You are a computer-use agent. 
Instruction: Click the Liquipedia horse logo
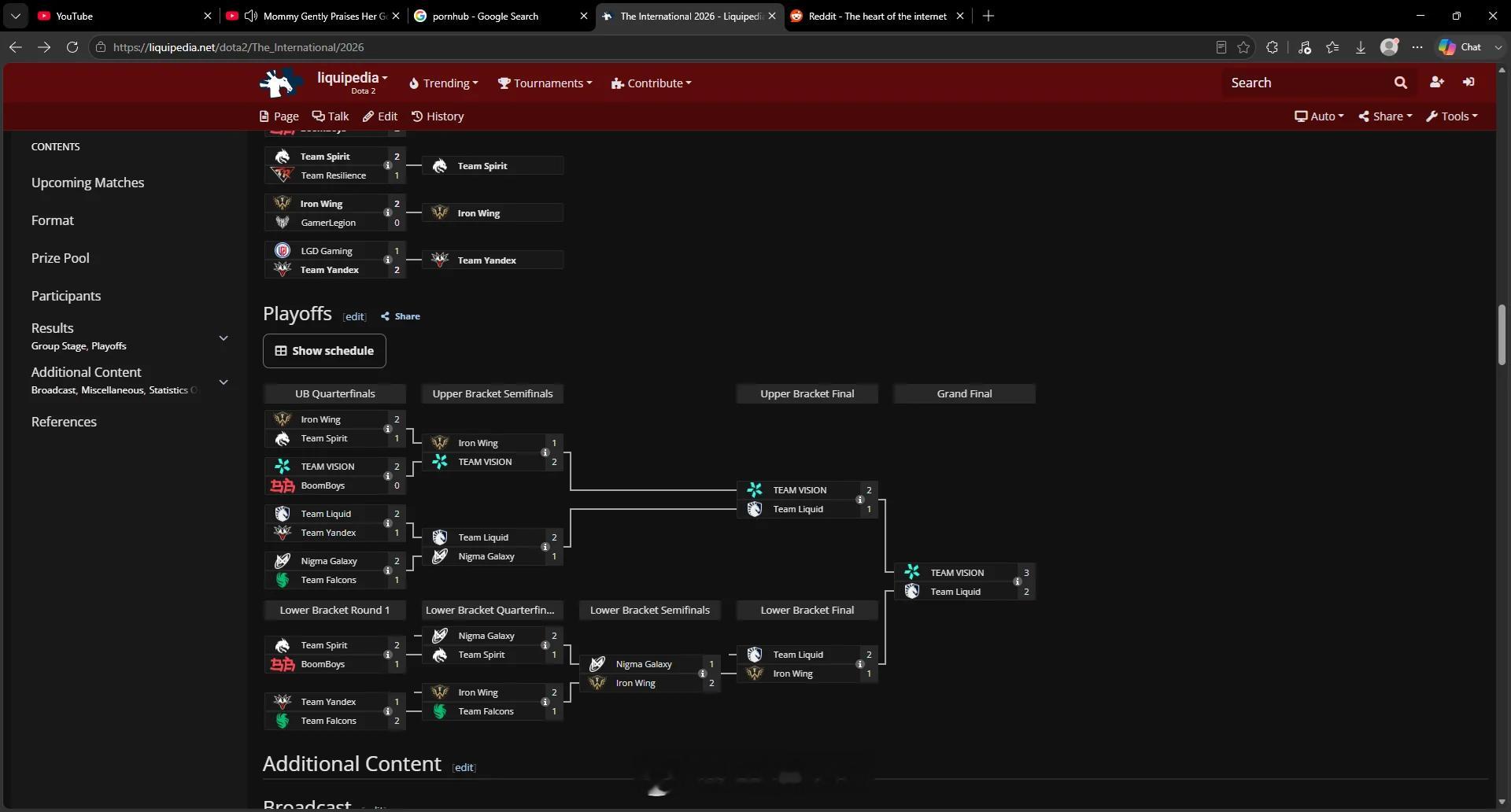pyautogui.click(x=281, y=83)
